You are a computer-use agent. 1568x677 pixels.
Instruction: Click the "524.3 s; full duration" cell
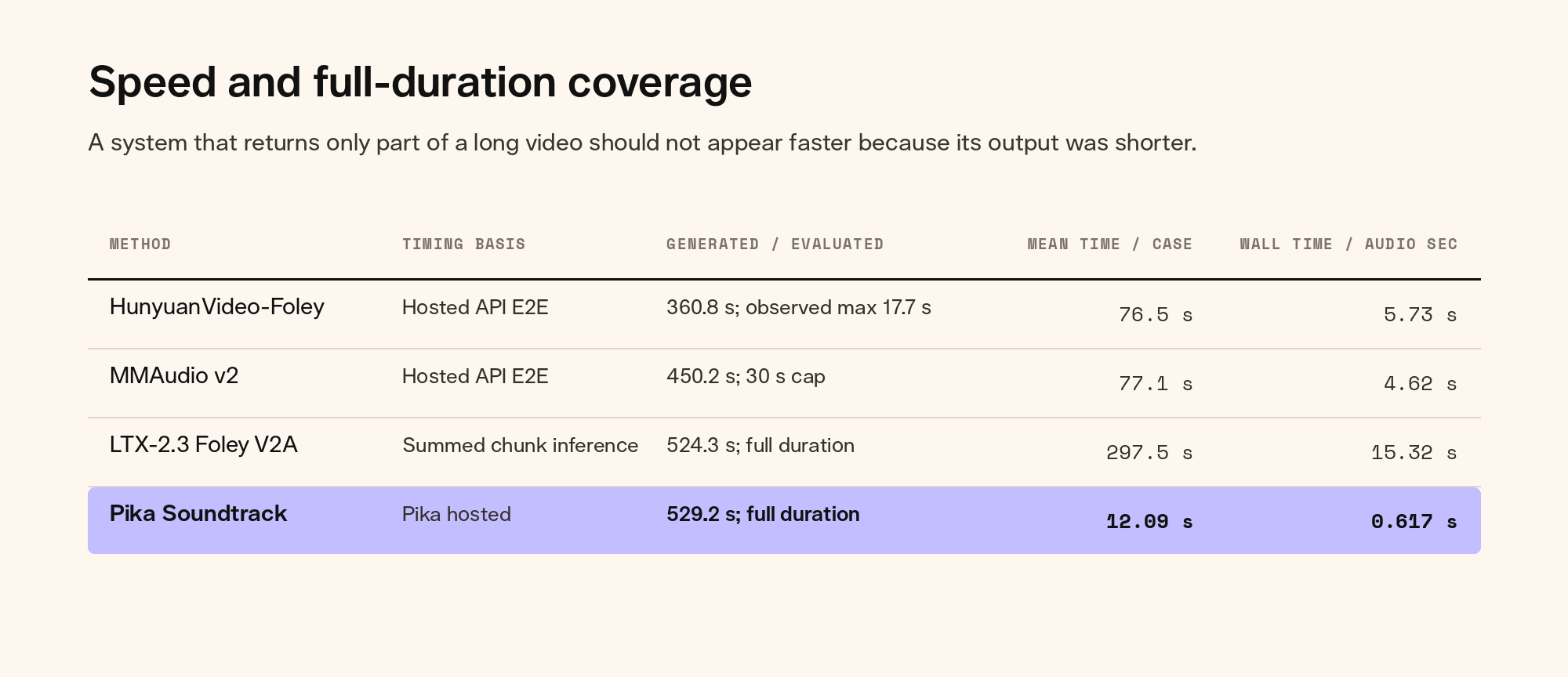pyautogui.click(x=760, y=445)
